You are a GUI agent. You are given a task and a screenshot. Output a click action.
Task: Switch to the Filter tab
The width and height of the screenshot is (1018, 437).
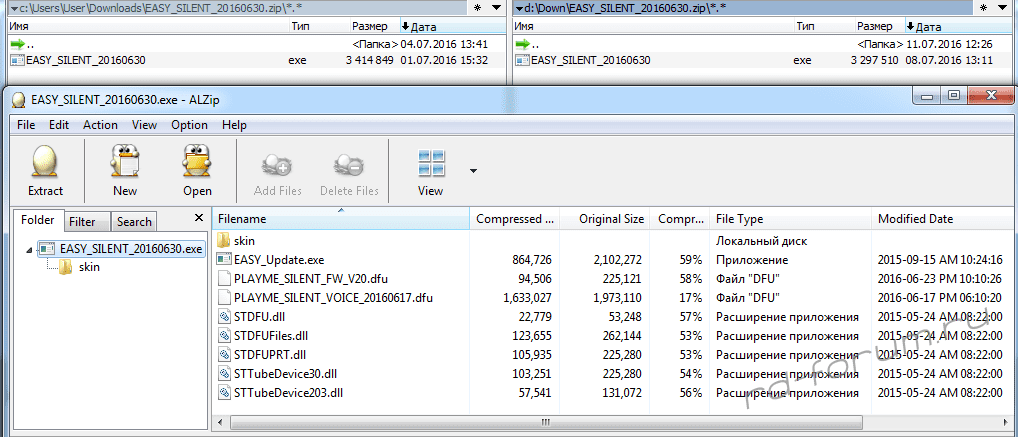[x=83, y=222]
